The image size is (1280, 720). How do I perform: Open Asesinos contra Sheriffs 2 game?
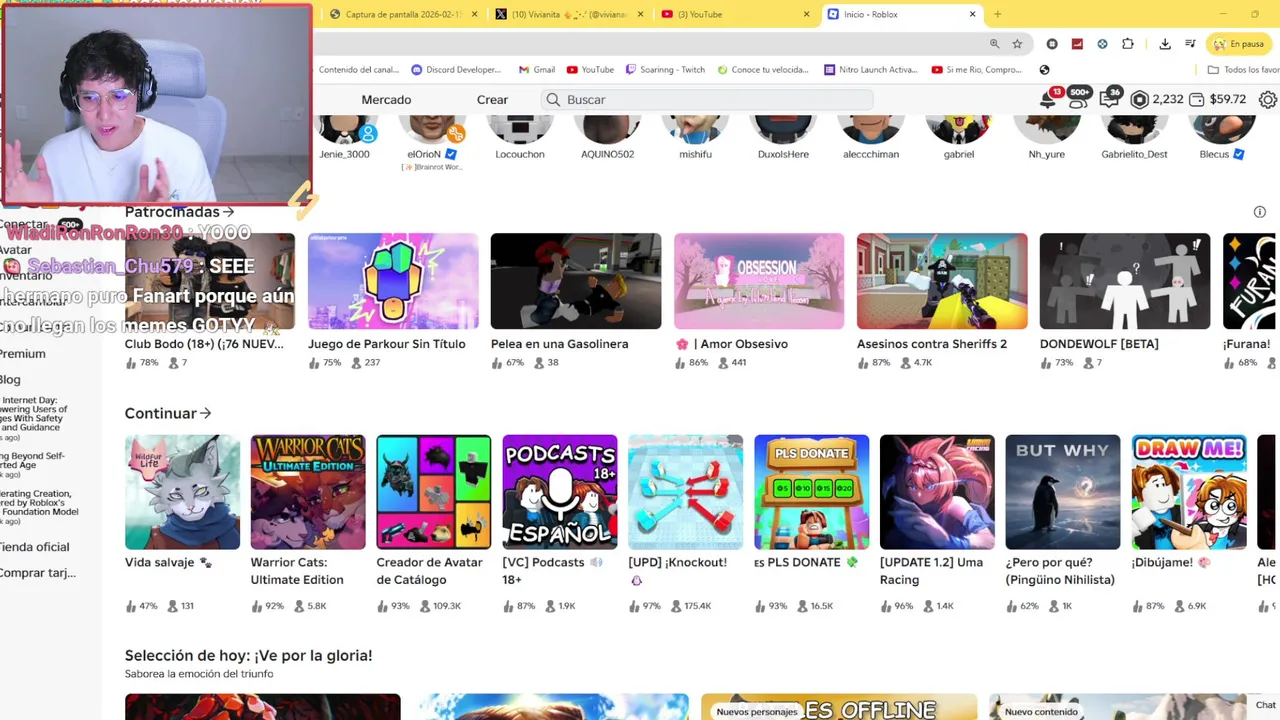tap(942, 281)
